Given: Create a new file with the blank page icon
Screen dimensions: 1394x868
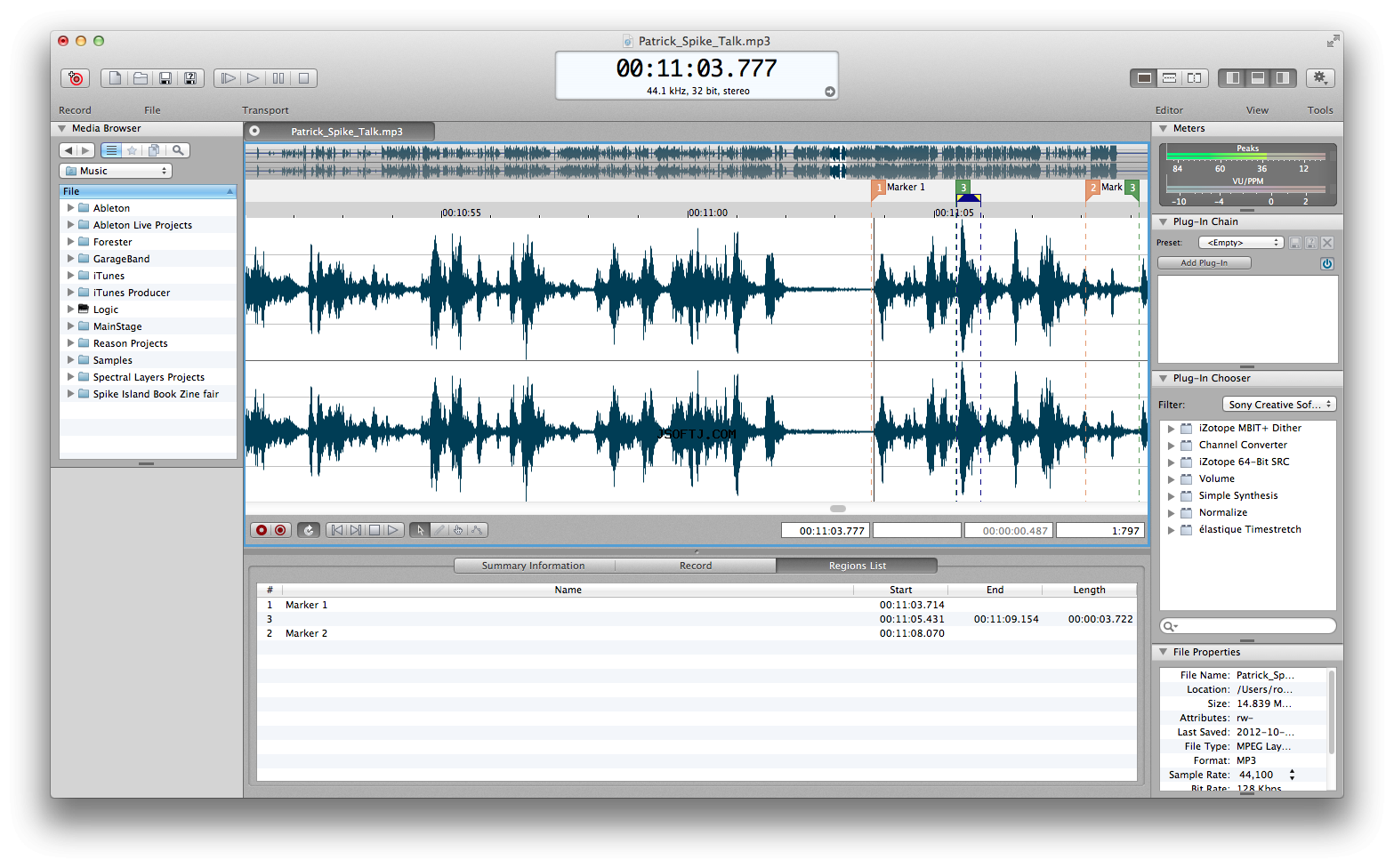Looking at the screenshot, I should [x=115, y=78].
